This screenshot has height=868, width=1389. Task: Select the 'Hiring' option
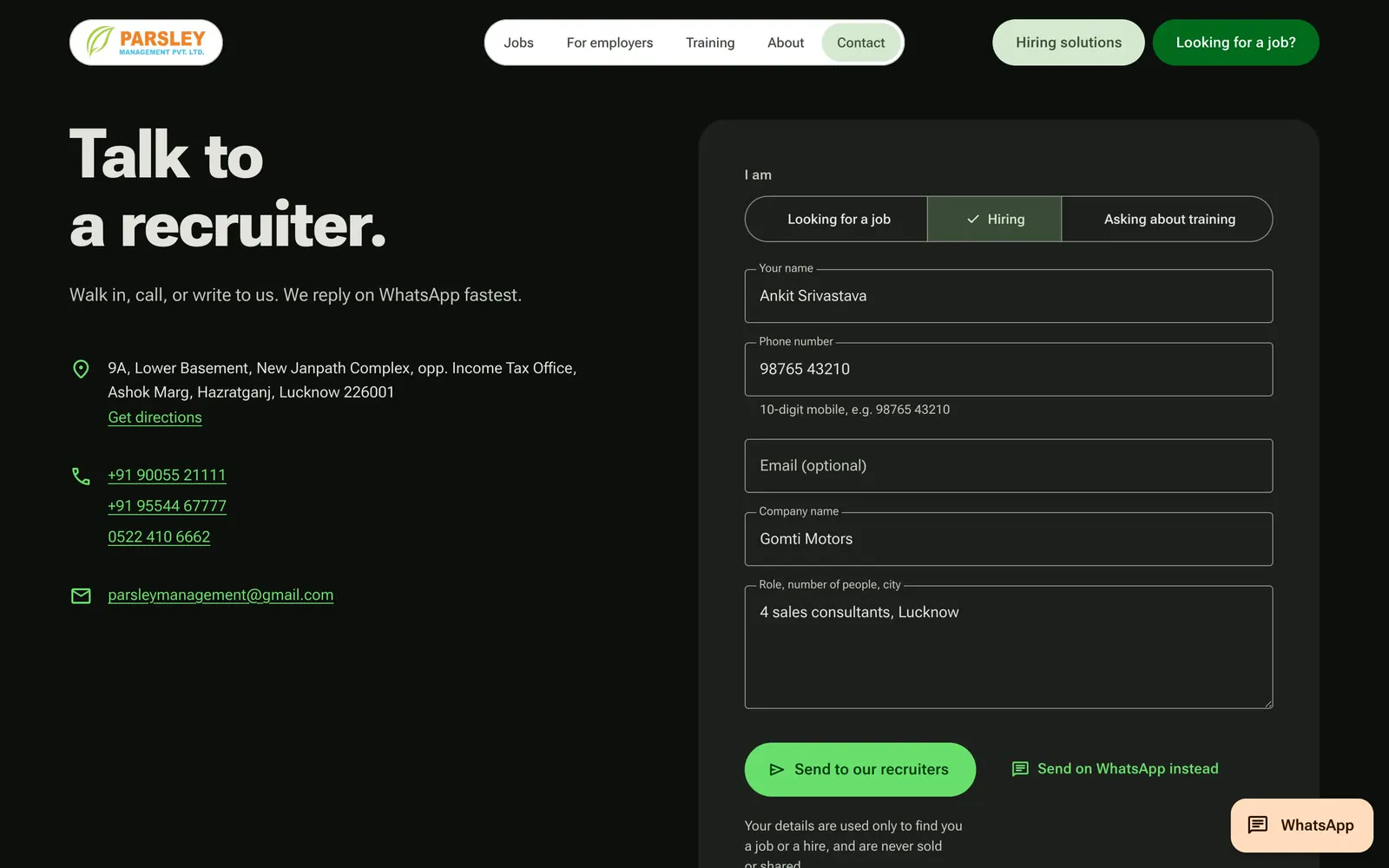pos(995,220)
